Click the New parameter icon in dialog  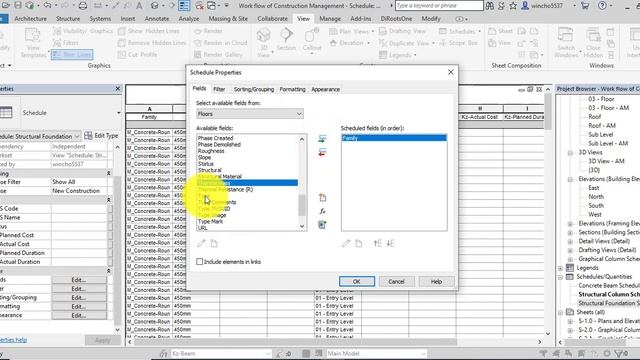322,198
